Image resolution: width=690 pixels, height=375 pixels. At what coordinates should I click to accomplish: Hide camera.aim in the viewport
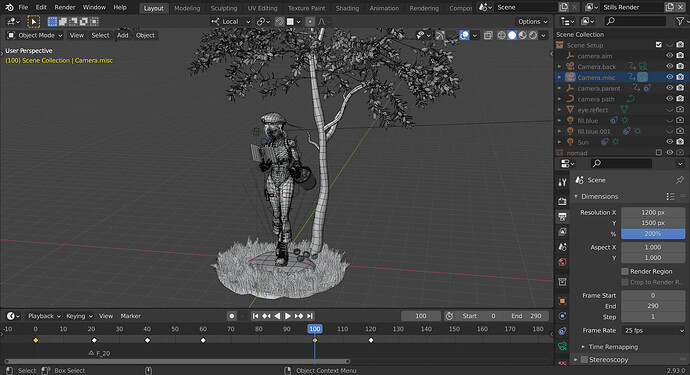coord(669,56)
